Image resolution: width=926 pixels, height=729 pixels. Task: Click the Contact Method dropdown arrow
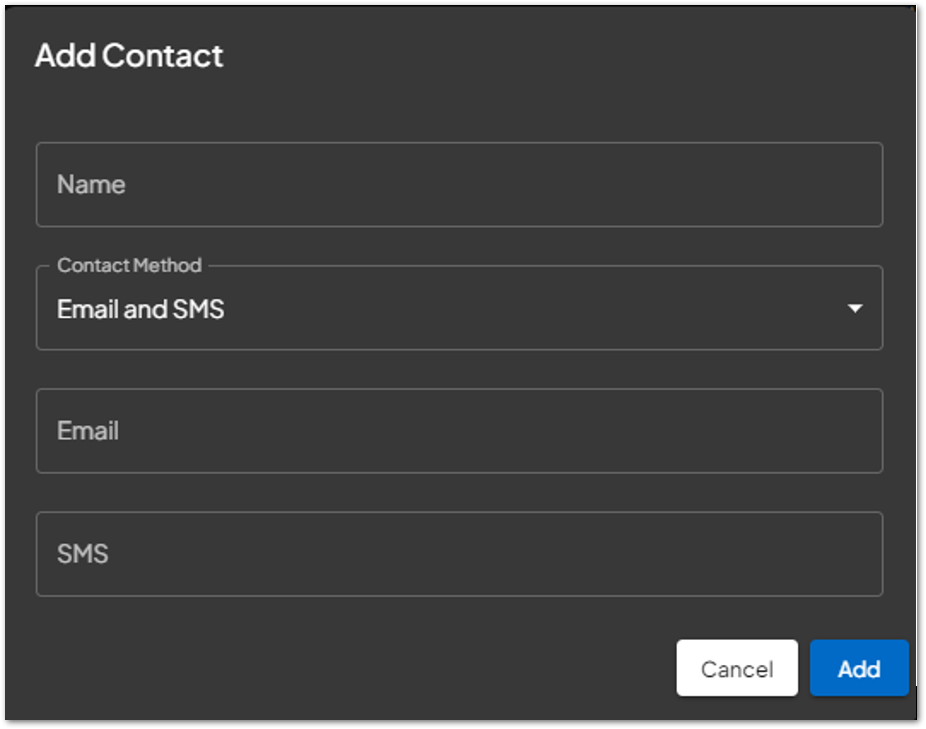855,308
